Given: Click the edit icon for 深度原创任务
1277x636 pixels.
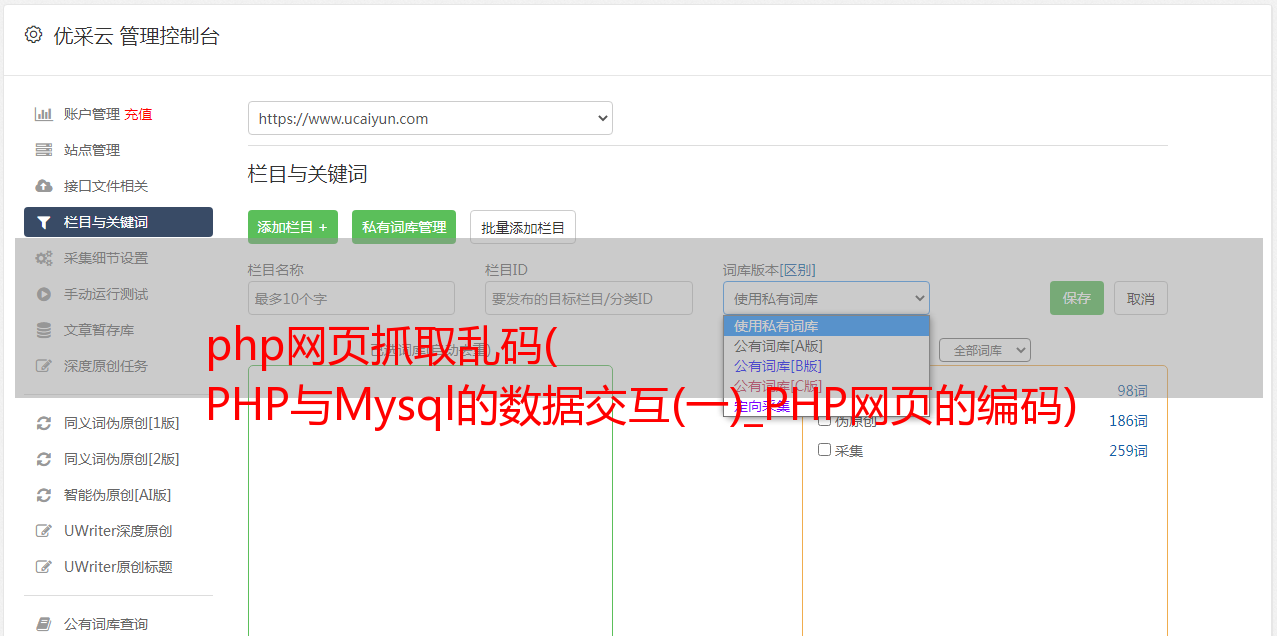Looking at the screenshot, I should 43,366.
